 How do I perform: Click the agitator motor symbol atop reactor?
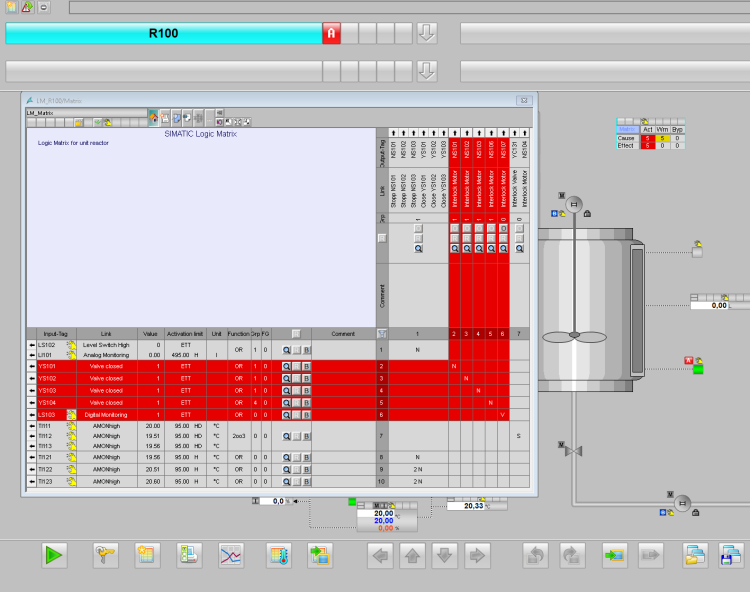pyautogui.click(x=574, y=205)
